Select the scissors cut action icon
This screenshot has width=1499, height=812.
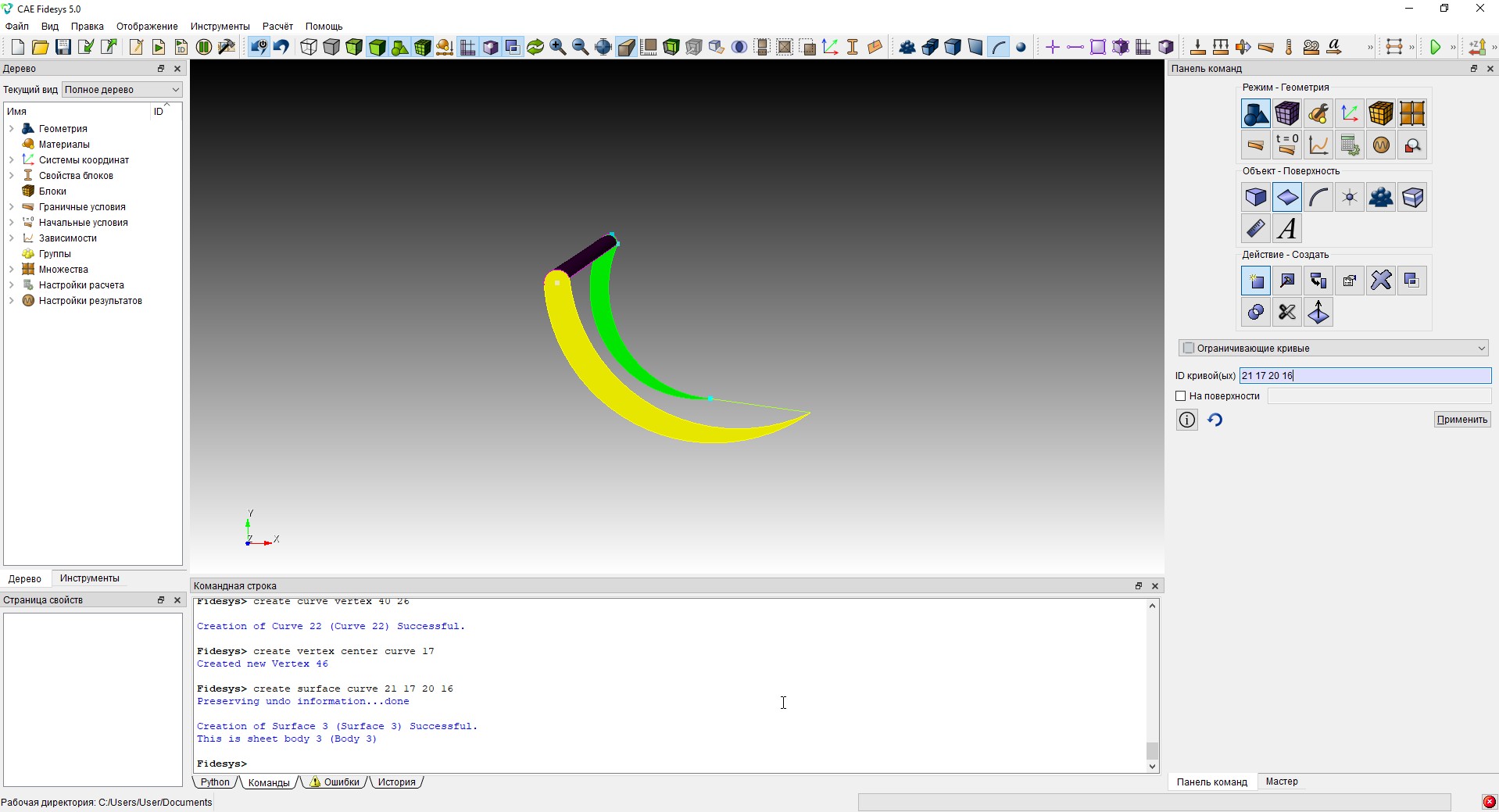pyautogui.click(x=1287, y=313)
